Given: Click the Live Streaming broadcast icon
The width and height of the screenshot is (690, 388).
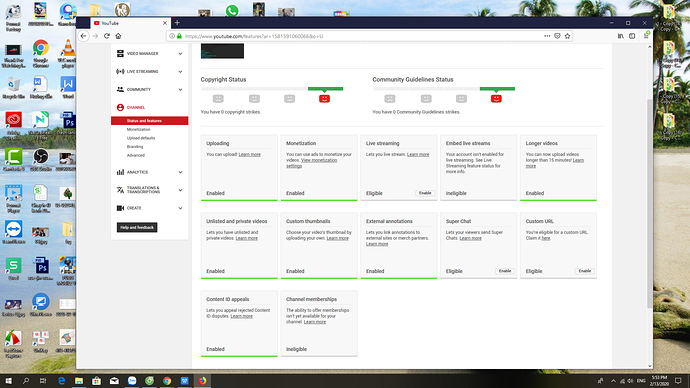Looking at the screenshot, I should (x=120, y=71).
